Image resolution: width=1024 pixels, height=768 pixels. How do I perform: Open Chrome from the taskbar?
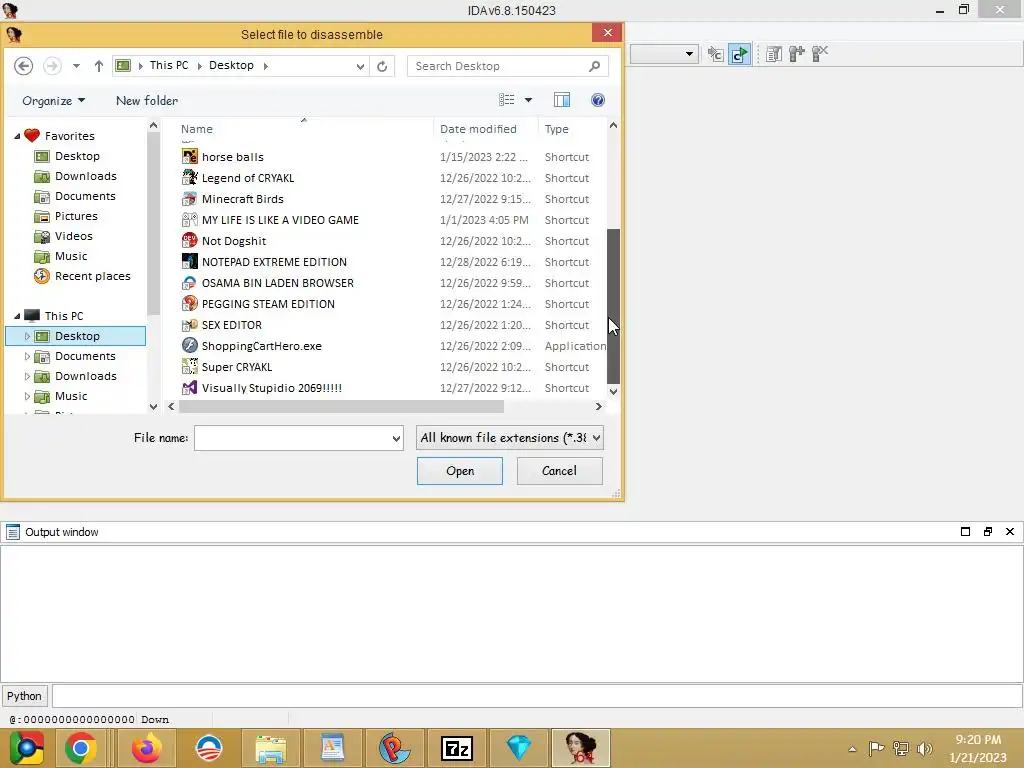coord(81,747)
